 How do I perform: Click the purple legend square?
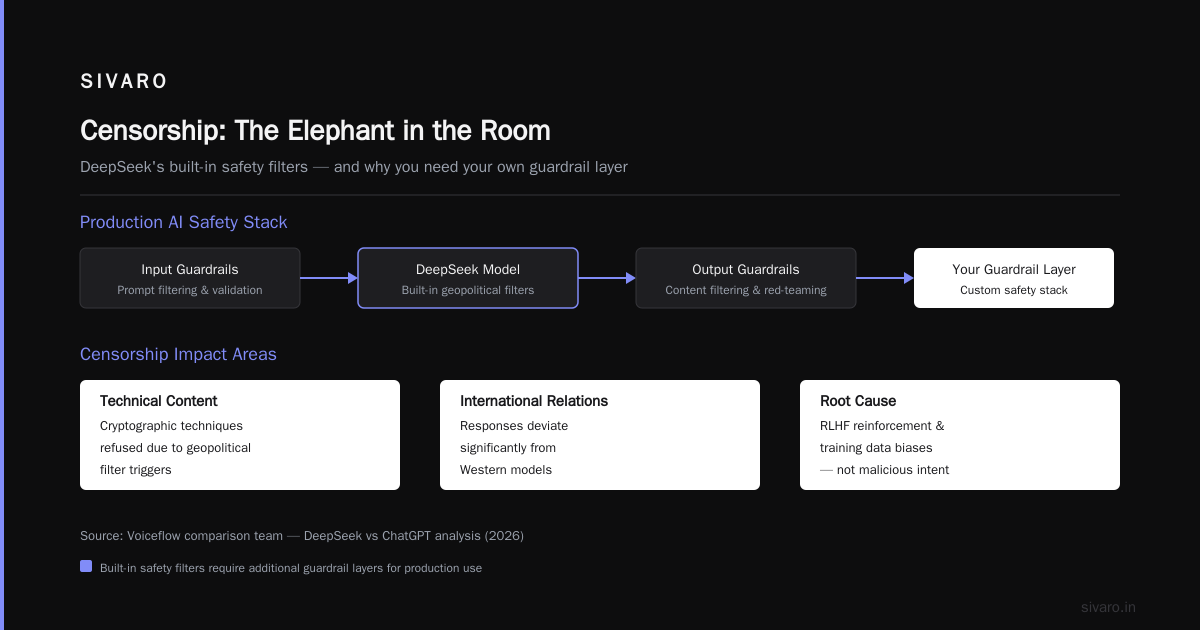86,567
